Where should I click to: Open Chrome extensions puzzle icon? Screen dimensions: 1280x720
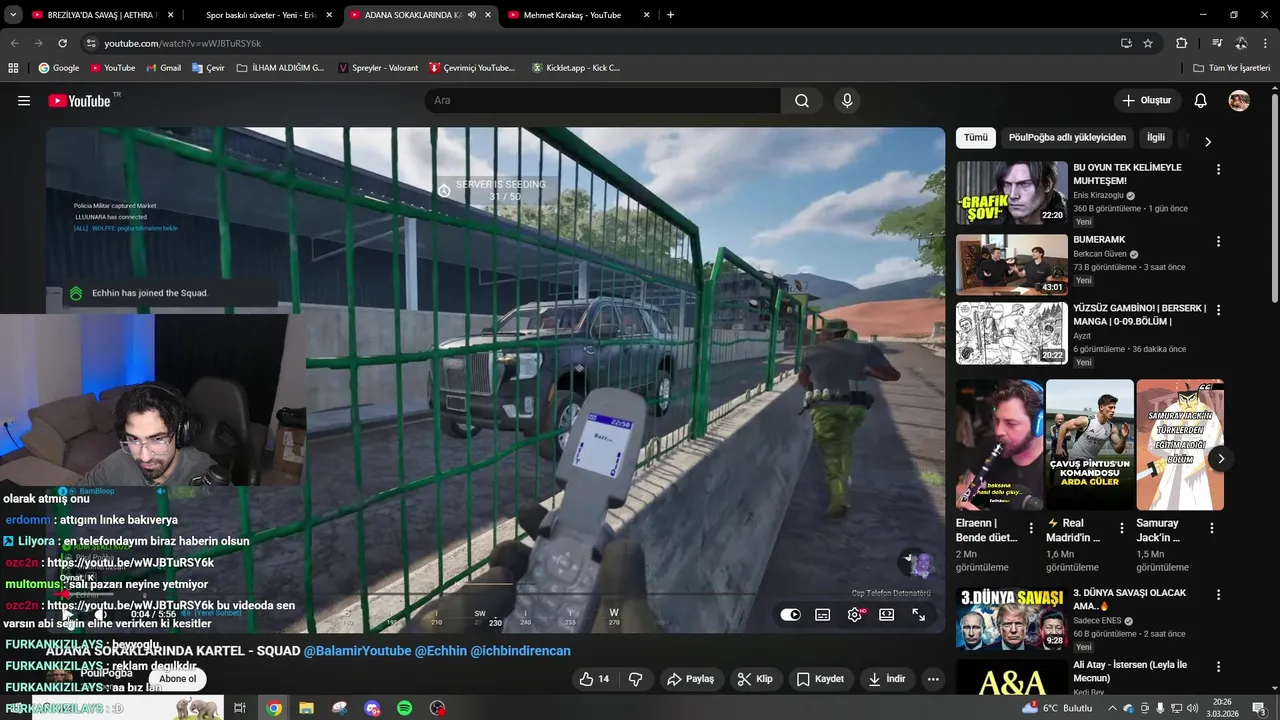point(1182,43)
